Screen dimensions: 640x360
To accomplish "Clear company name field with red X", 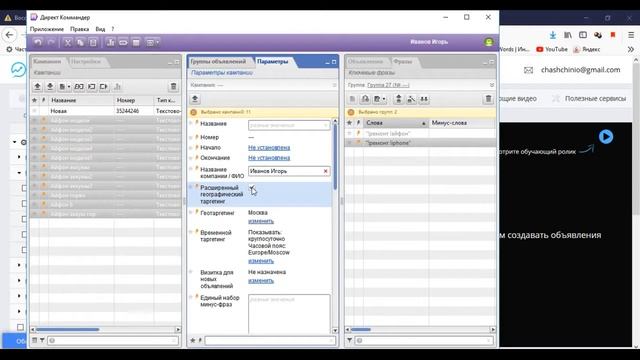I will point(326,171).
